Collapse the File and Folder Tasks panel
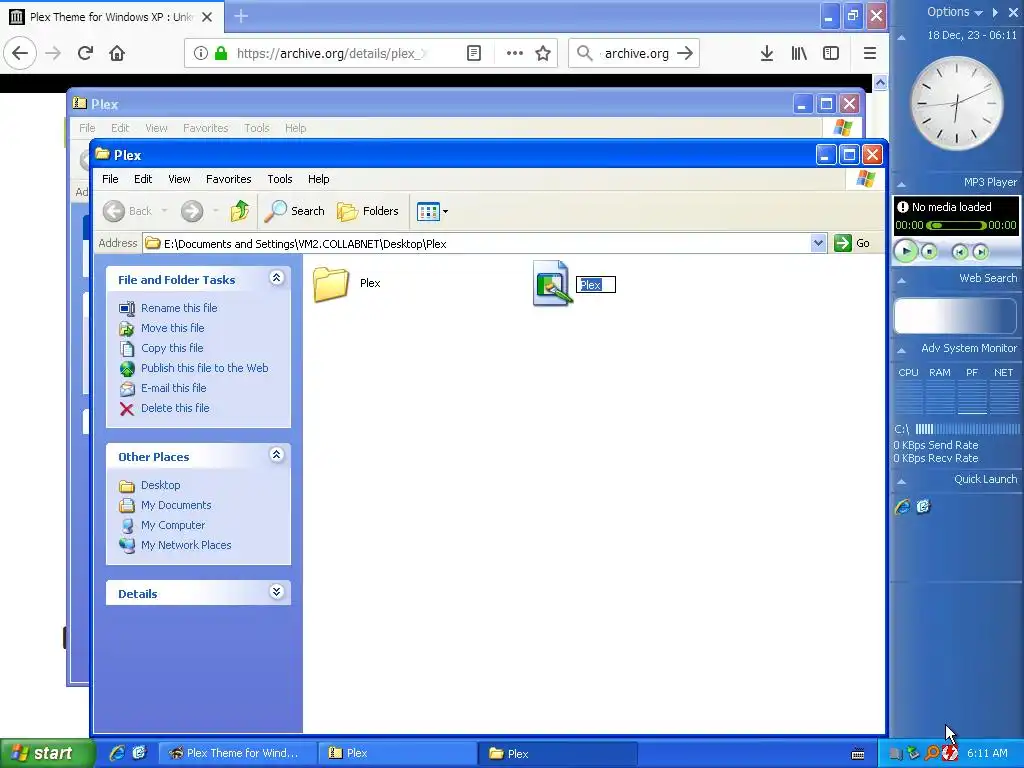 click(276, 278)
